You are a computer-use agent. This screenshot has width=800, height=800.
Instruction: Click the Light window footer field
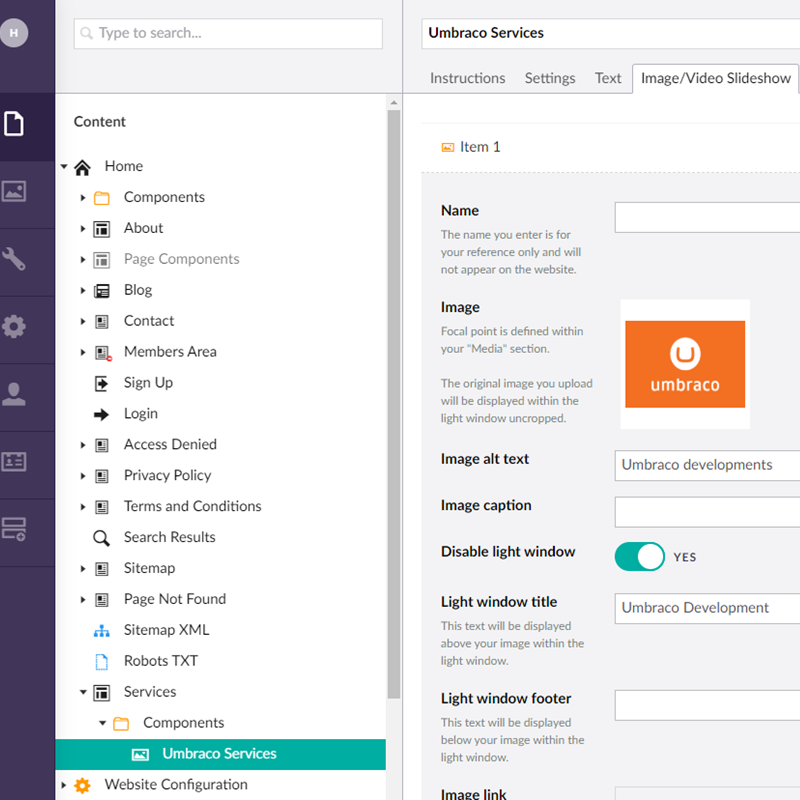coord(707,705)
